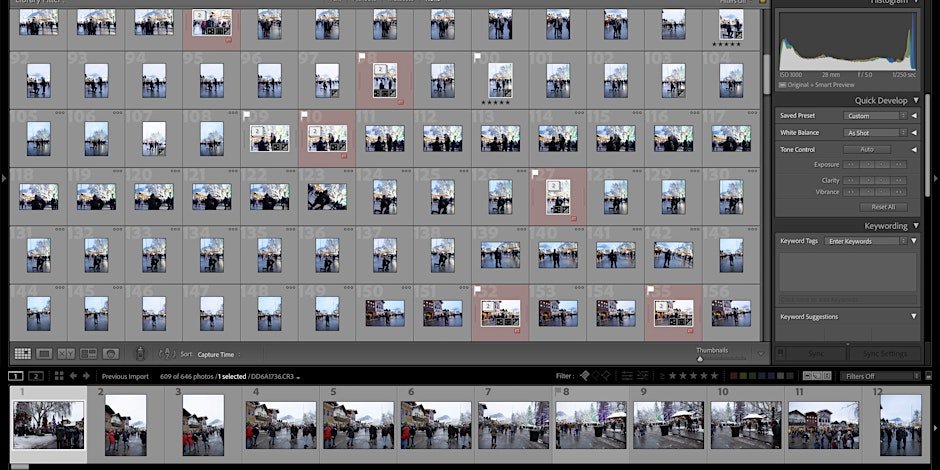The height and width of the screenshot is (470, 940).
Task: Click rating greater-than-or-equal symbol
Action: click(x=662, y=376)
